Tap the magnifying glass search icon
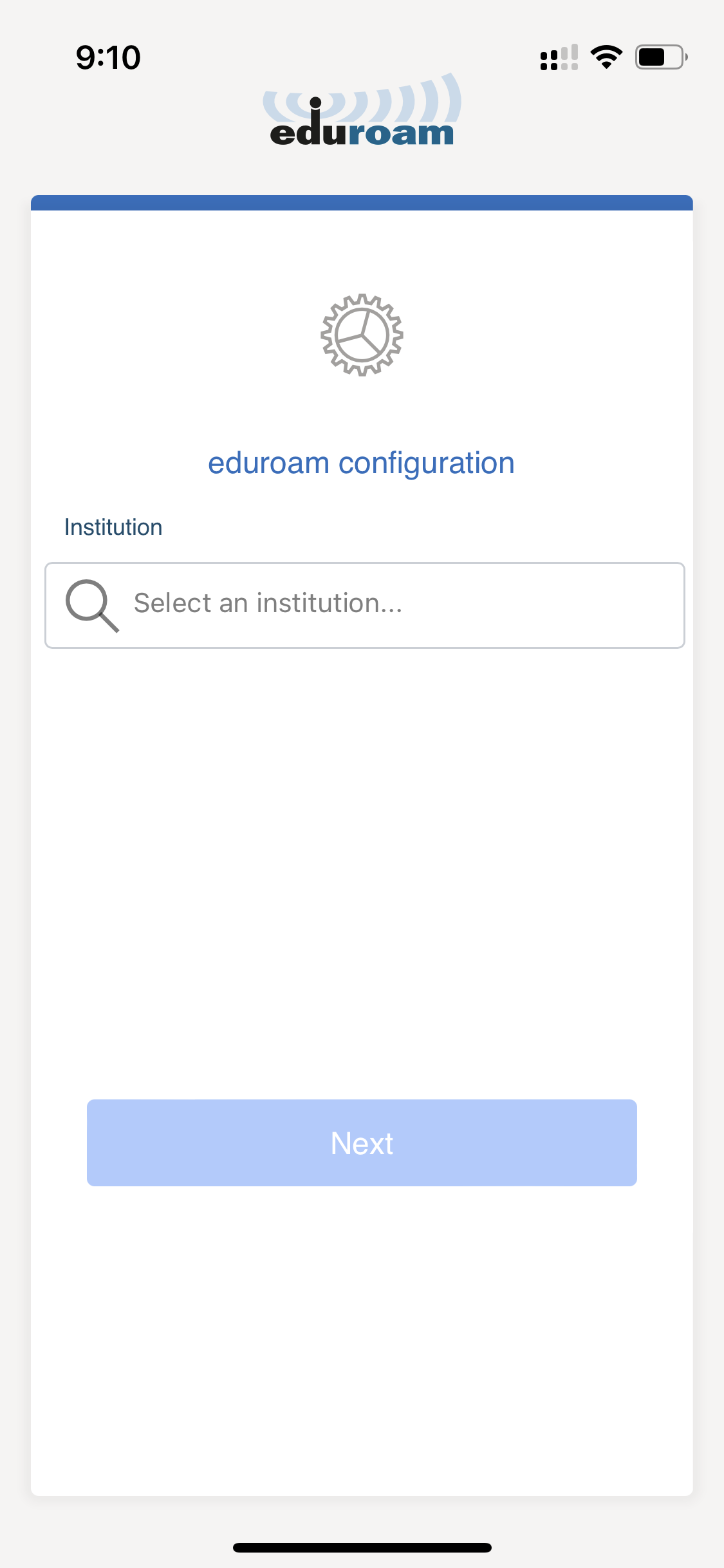Screen dimensions: 724x1568 coord(91,605)
